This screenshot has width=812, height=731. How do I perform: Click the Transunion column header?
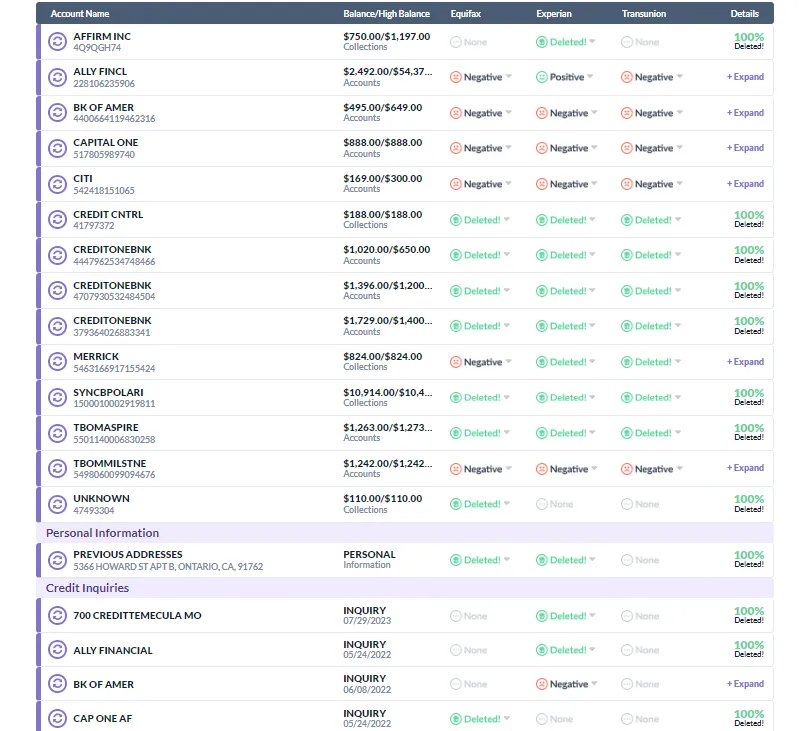644,14
